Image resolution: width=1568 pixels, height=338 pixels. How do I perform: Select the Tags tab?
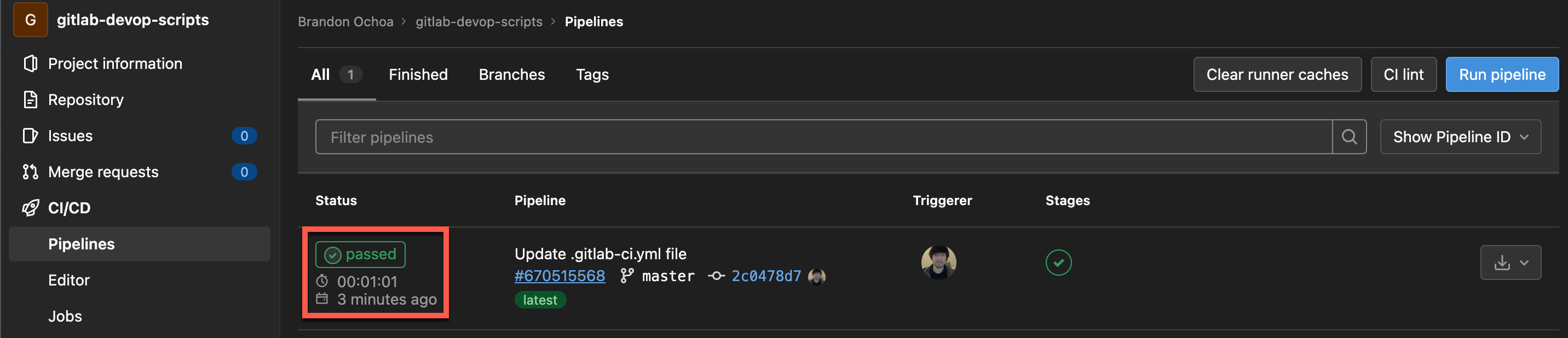tap(592, 75)
